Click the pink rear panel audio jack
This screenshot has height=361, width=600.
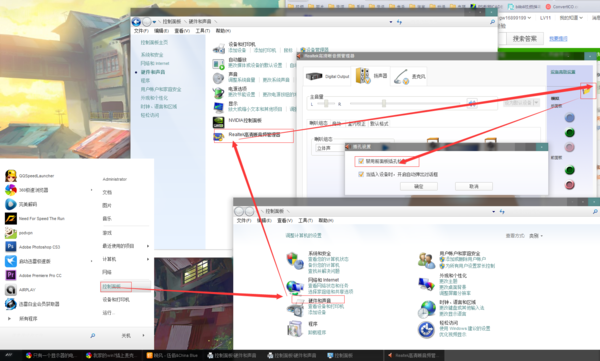tap(569, 147)
